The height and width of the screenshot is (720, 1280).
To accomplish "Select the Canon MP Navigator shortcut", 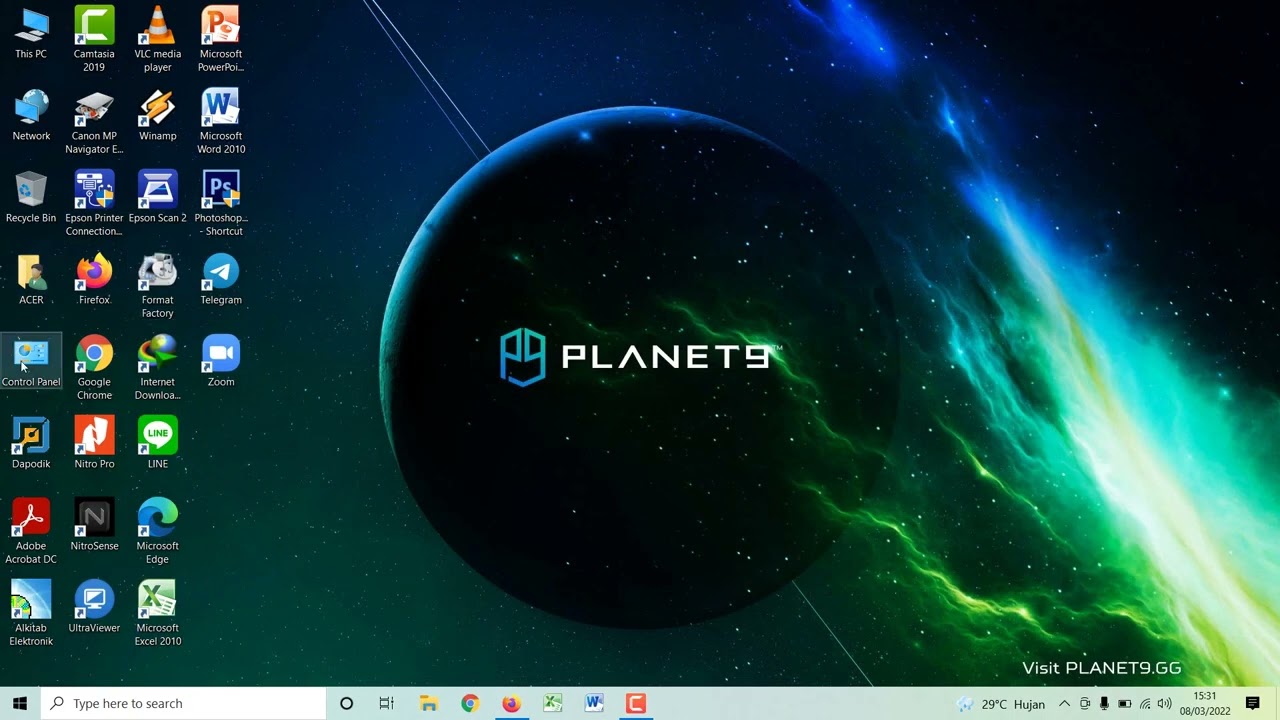I will [94, 122].
